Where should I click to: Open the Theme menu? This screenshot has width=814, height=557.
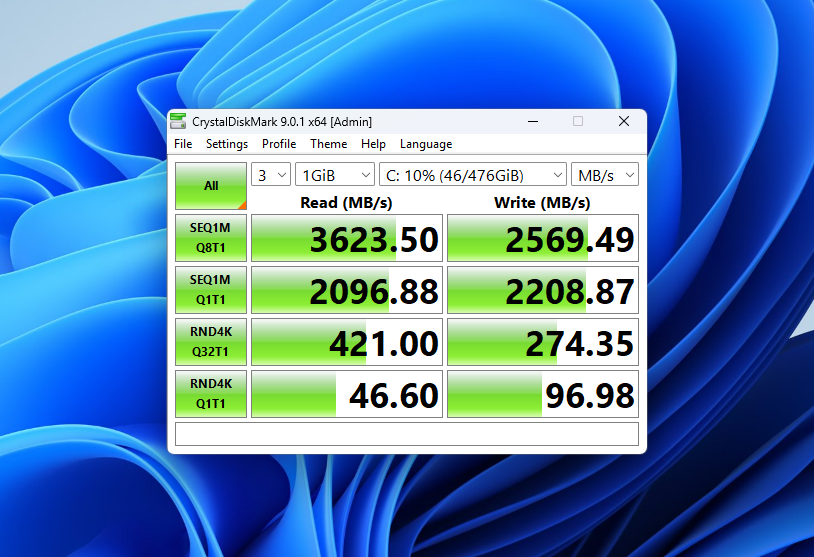(328, 144)
